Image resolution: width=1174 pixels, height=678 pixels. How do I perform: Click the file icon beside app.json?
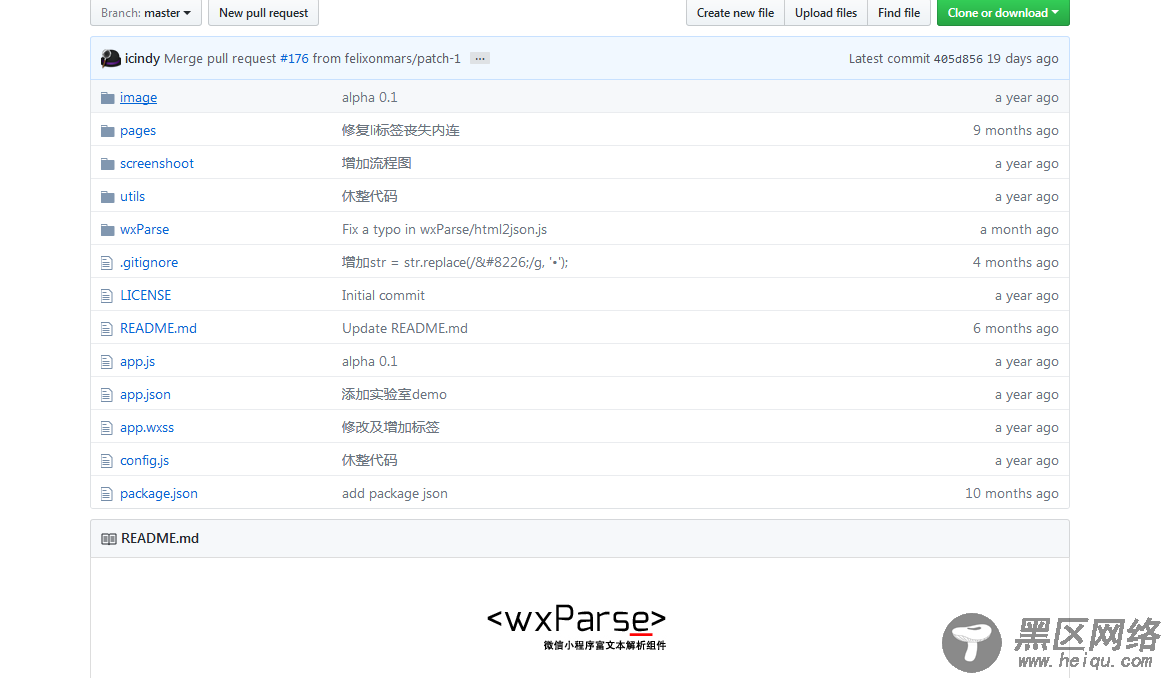pyautogui.click(x=106, y=394)
